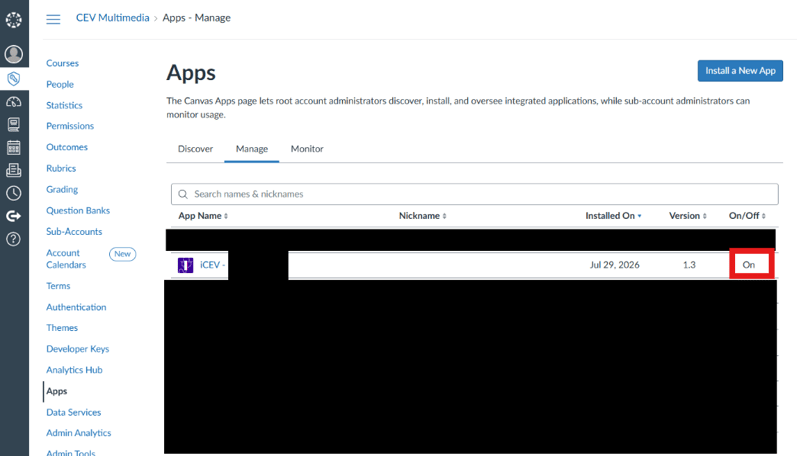Open the Commons arrow icon
Image resolution: width=800 pixels, height=456 pixels.
tap(14, 216)
